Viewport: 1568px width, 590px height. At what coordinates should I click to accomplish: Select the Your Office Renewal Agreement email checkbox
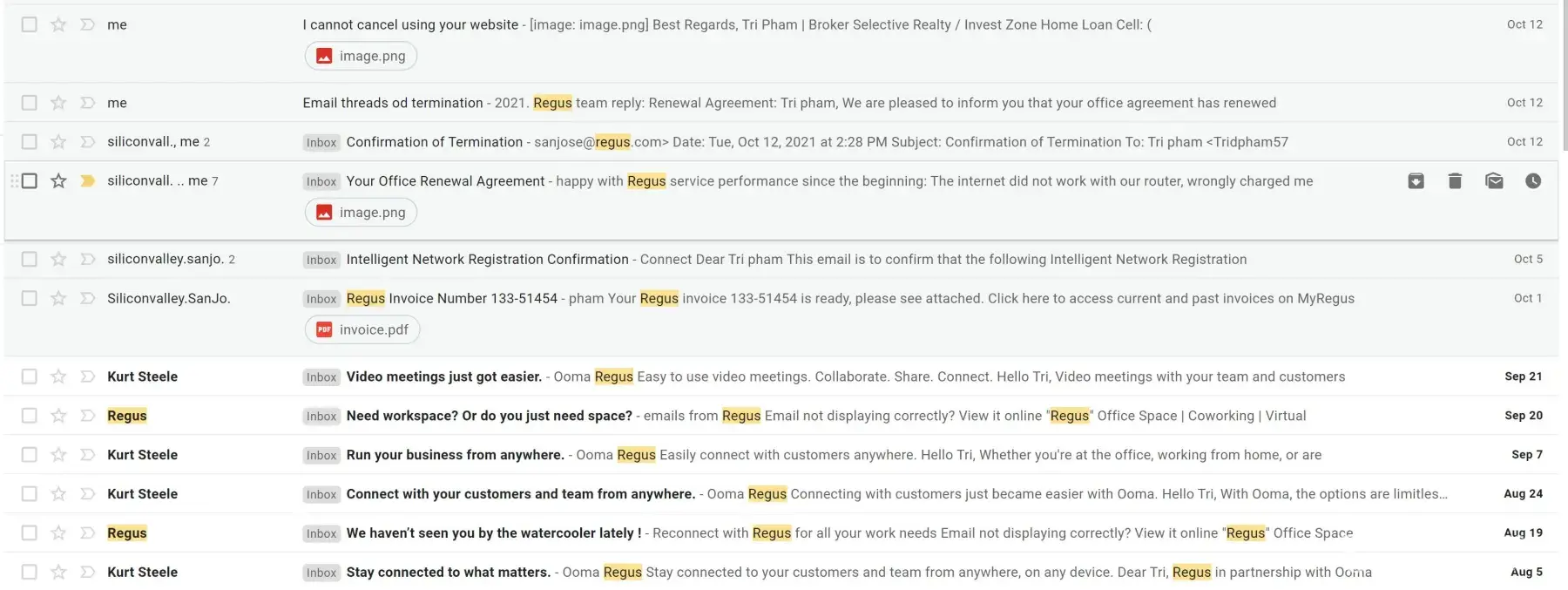point(30,181)
